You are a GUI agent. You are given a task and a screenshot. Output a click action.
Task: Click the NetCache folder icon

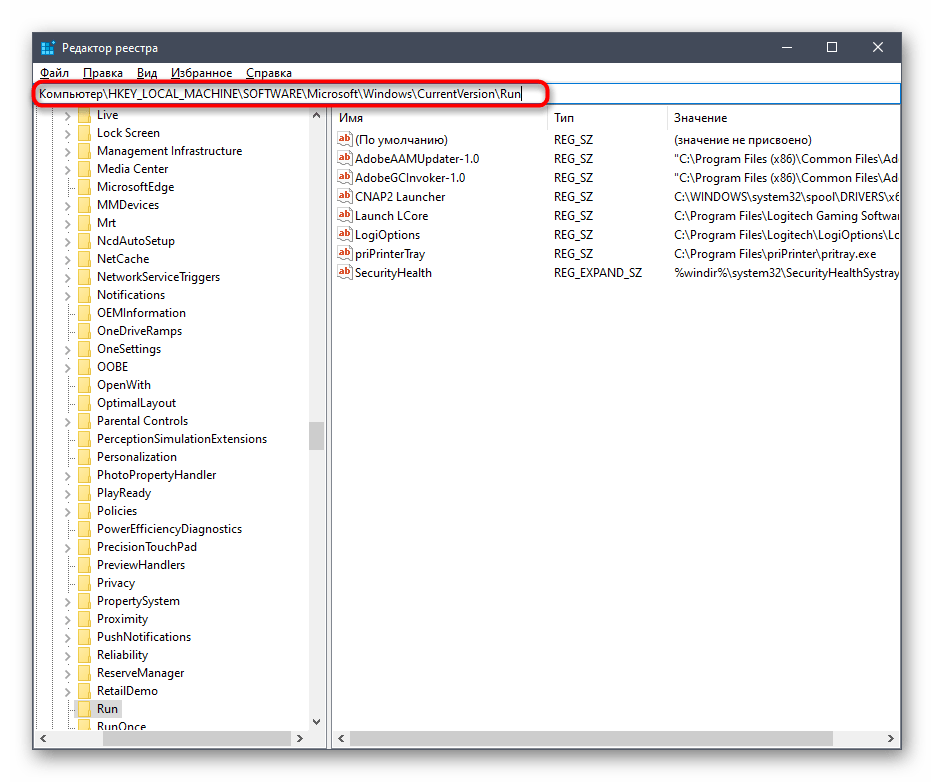[x=85, y=259]
